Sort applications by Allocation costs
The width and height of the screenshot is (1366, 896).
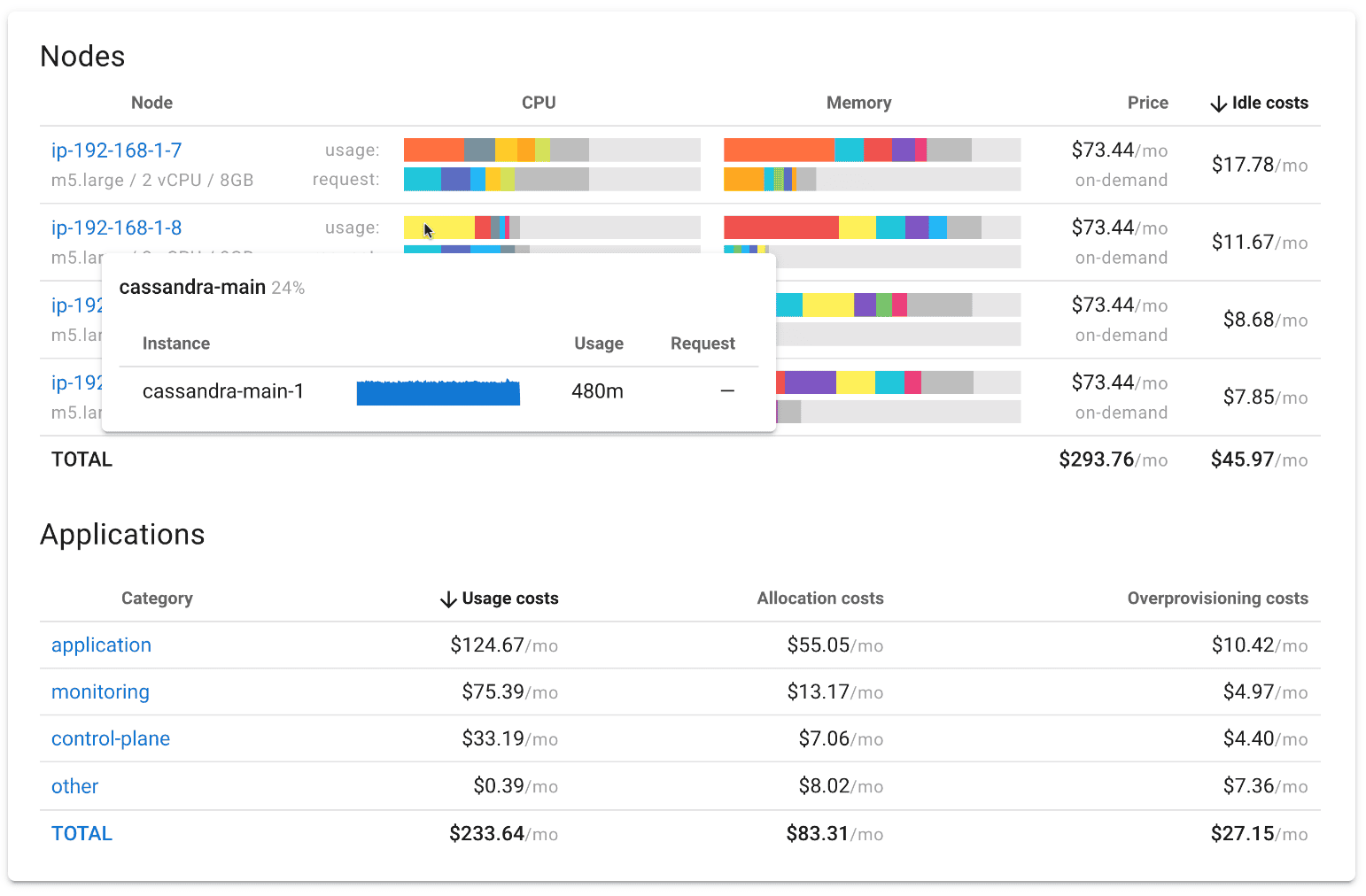click(x=819, y=599)
